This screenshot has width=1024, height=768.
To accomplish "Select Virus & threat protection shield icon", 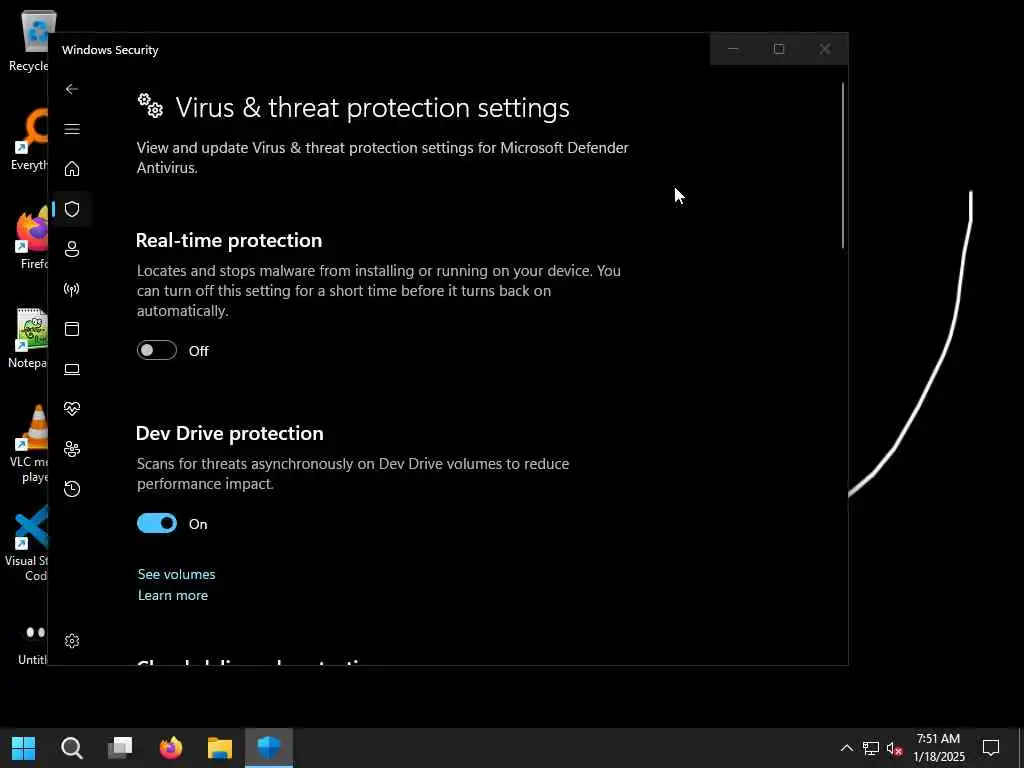I will coord(72,209).
